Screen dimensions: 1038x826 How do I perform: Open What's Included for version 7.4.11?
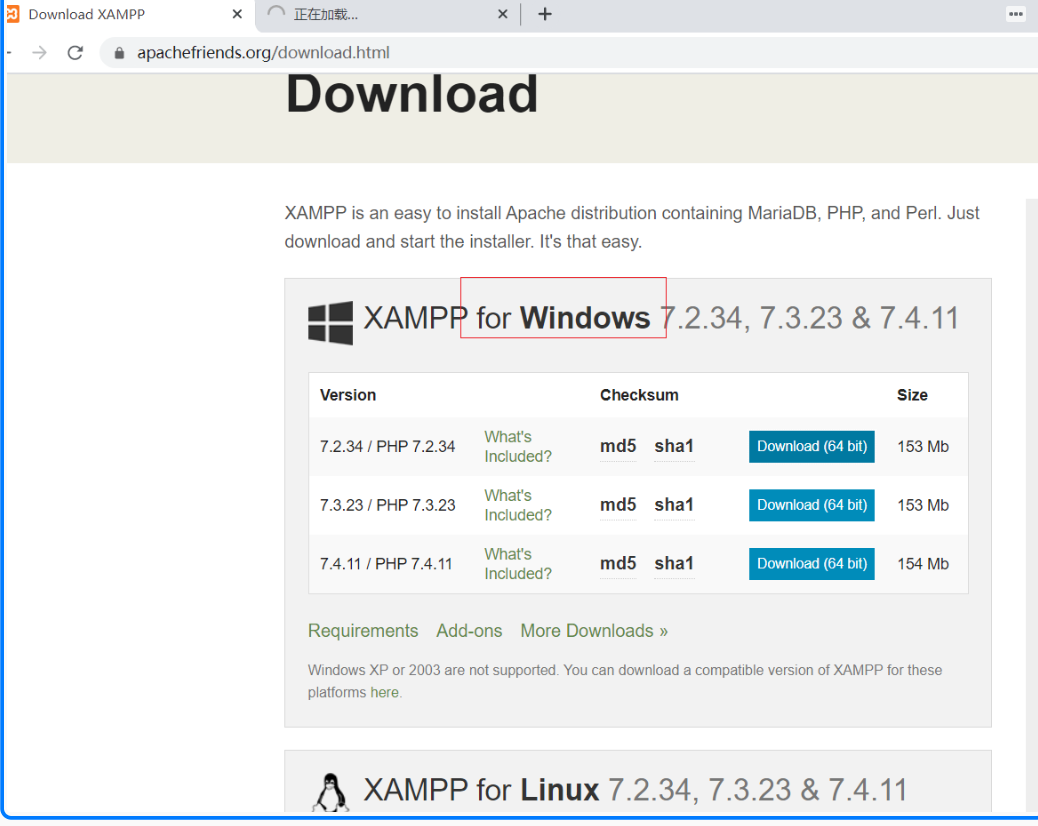coord(518,564)
